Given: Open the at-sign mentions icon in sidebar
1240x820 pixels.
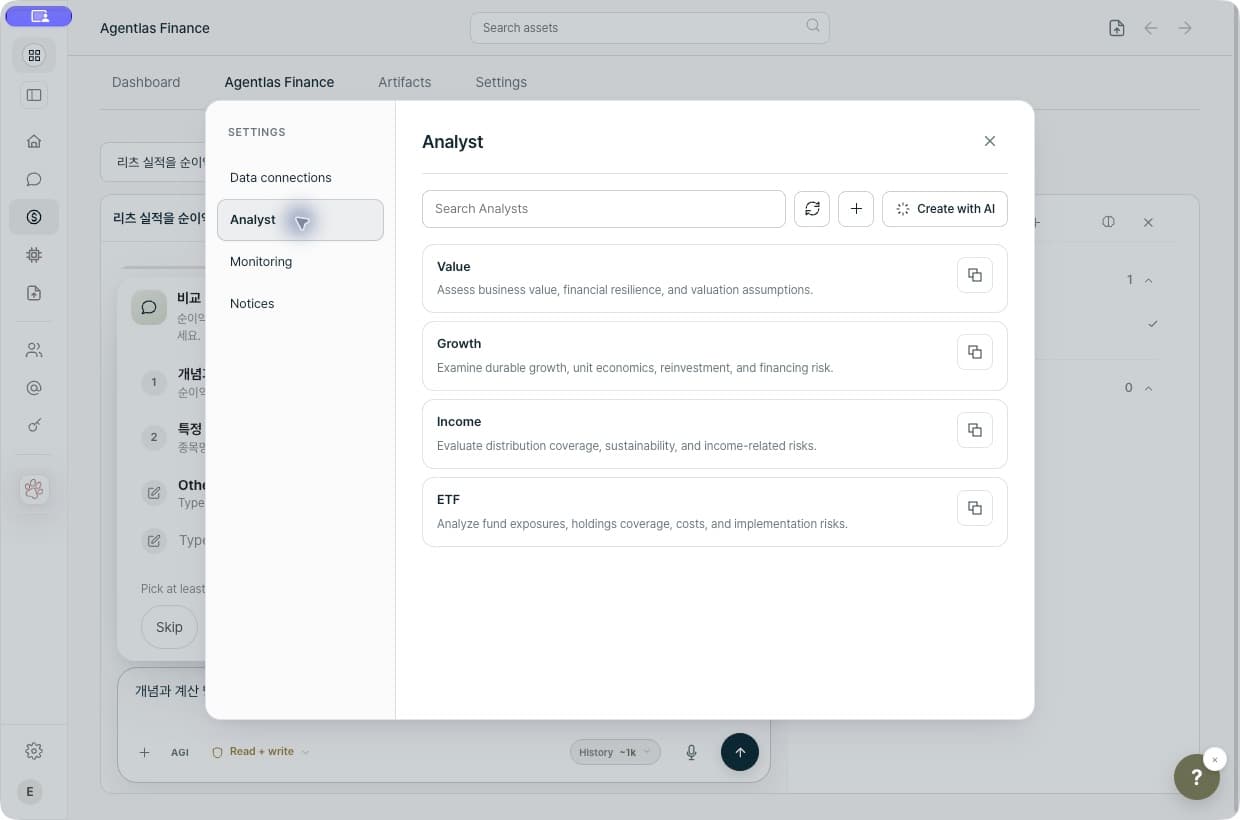Looking at the screenshot, I should point(34,388).
